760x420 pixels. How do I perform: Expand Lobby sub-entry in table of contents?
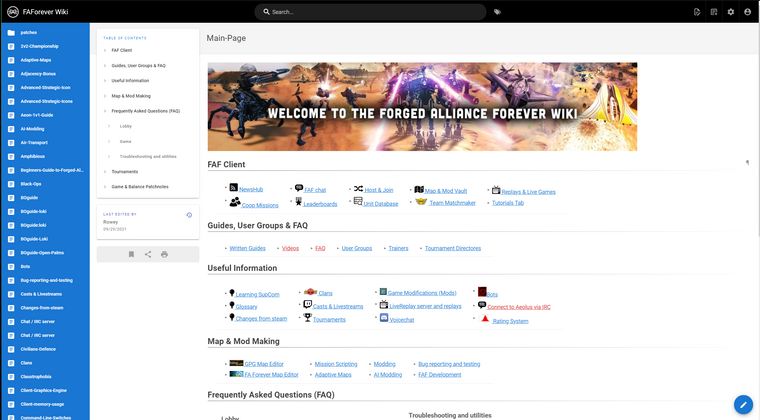(x=109, y=126)
